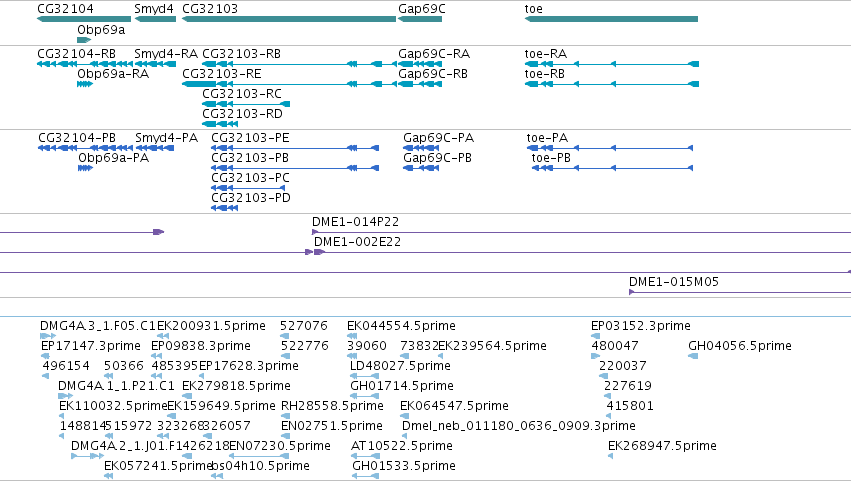851x481 pixels.
Task: Click the Dmel_neb_011180_0636_0909.3prime label
Action: pyautogui.click(x=519, y=426)
